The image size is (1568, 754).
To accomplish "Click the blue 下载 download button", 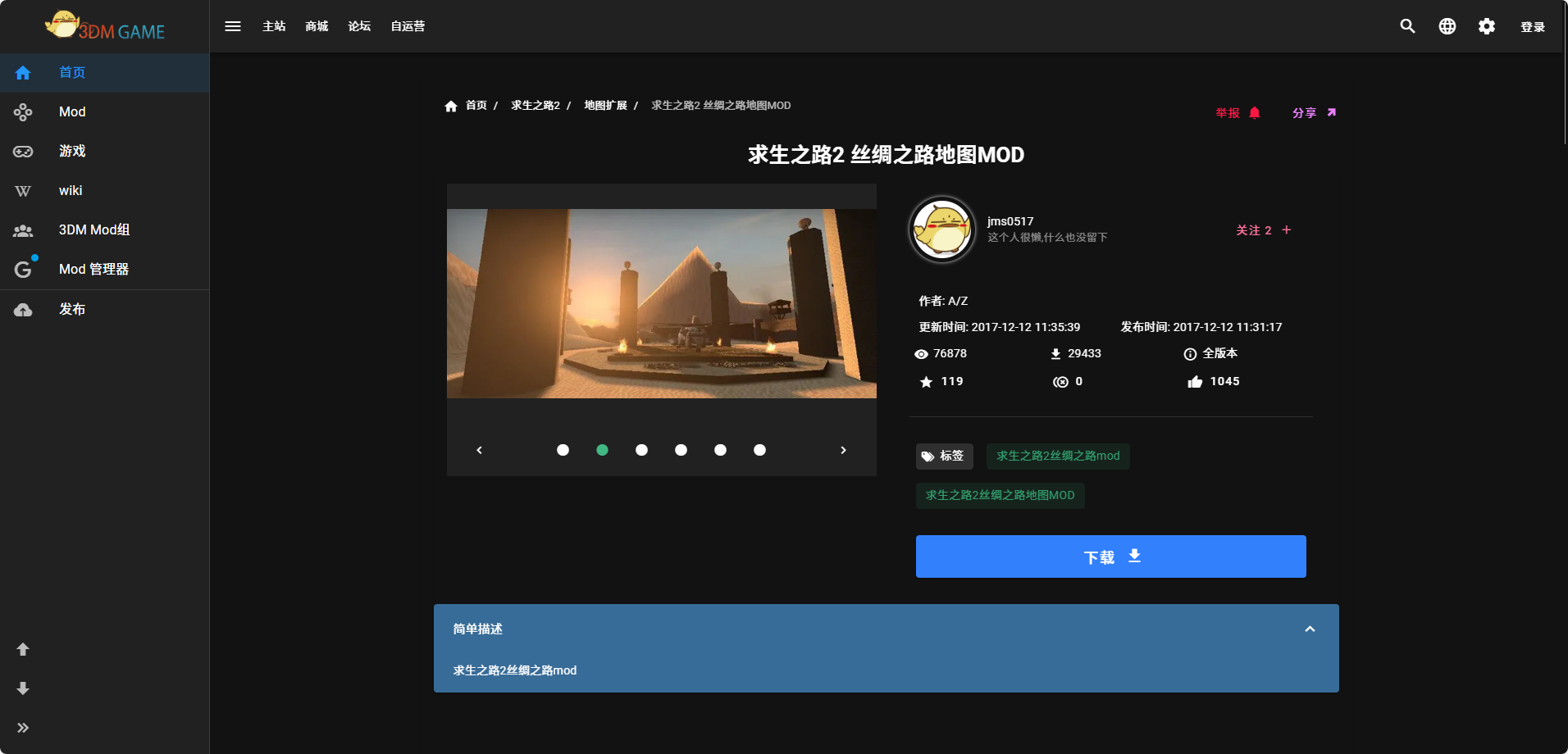I will tap(1110, 556).
